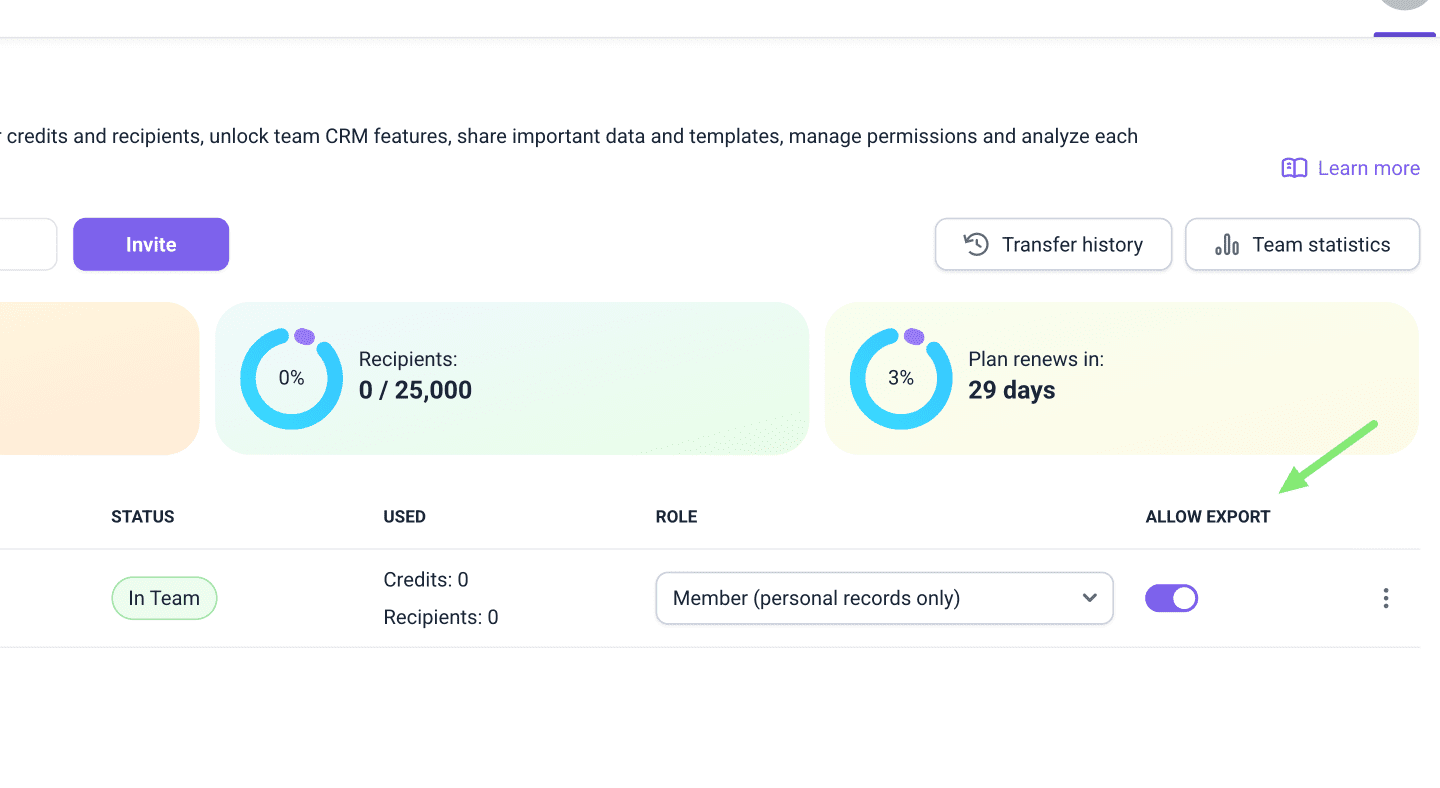Click the input field left of Invite

pyautogui.click(x=27, y=245)
